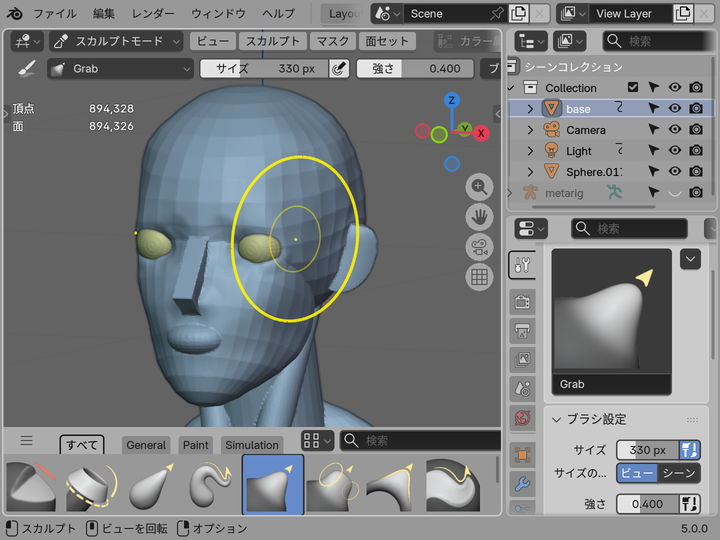Hide the Light in viewport
The height and width of the screenshot is (540, 720).
pos(675,151)
